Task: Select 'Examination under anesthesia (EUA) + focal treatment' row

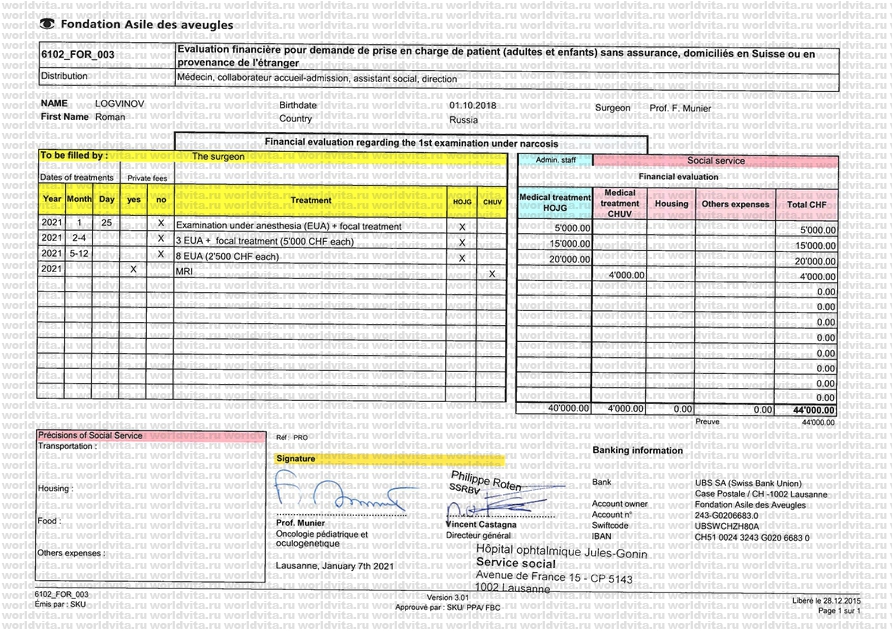Action: pos(289,226)
